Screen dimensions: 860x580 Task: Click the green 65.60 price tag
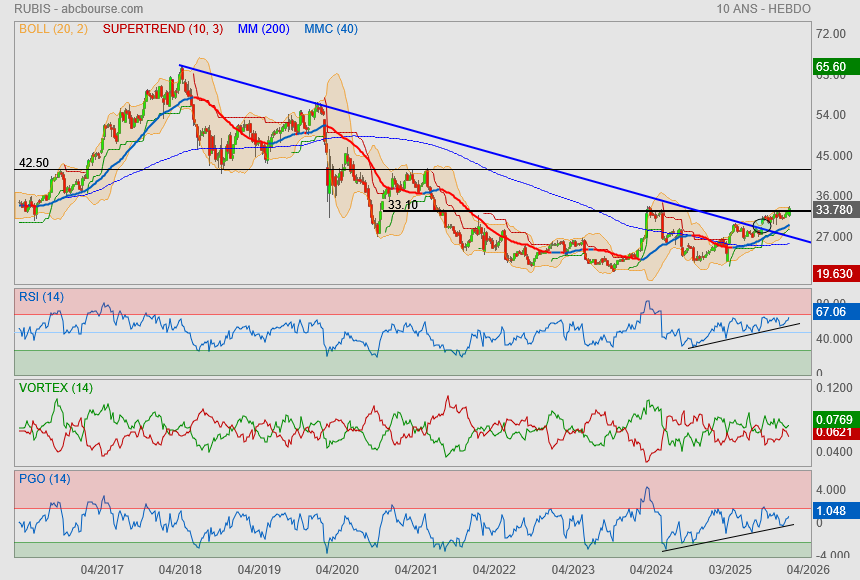(832, 67)
